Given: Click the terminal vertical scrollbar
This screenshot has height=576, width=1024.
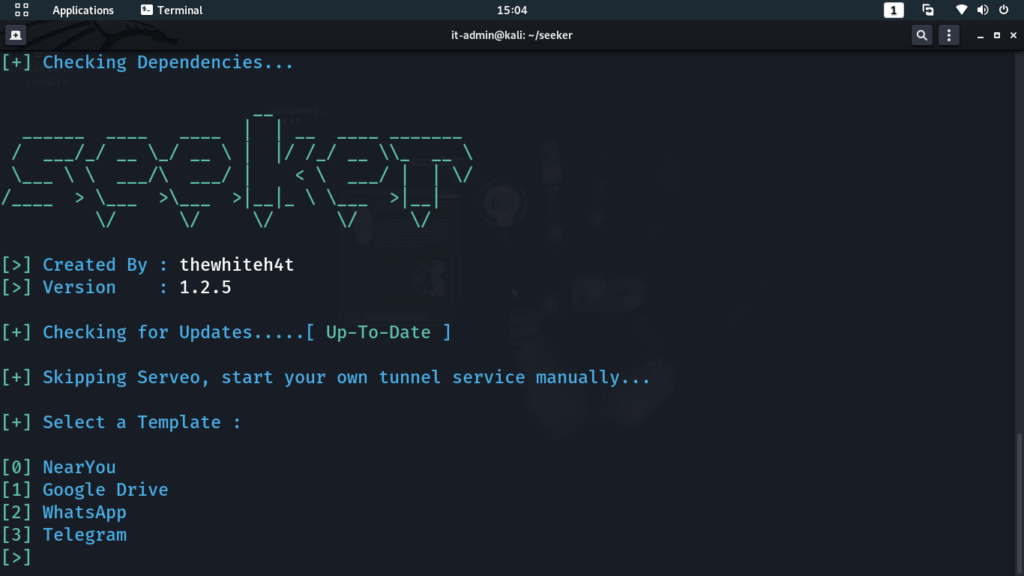Looking at the screenshot, I should (x=1019, y=503).
